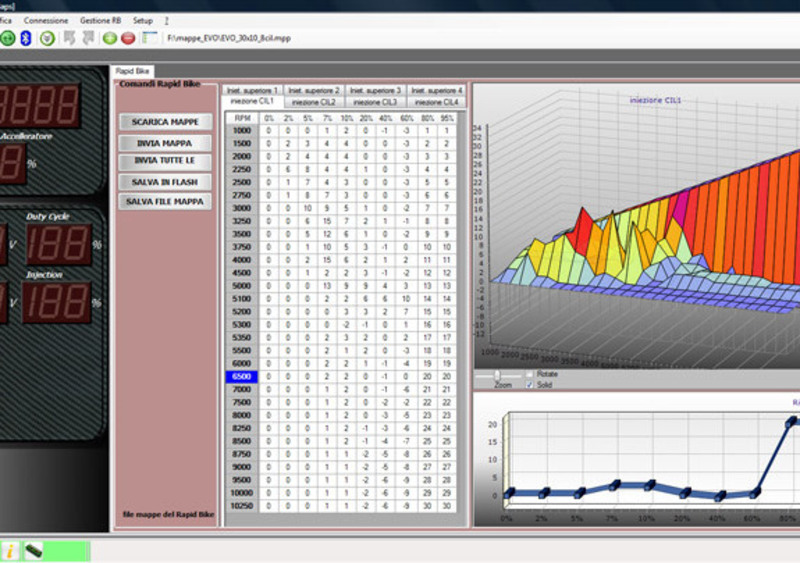The width and height of the screenshot is (800, 563).
Task: Click the red minus remove icon
Action: 128,38
